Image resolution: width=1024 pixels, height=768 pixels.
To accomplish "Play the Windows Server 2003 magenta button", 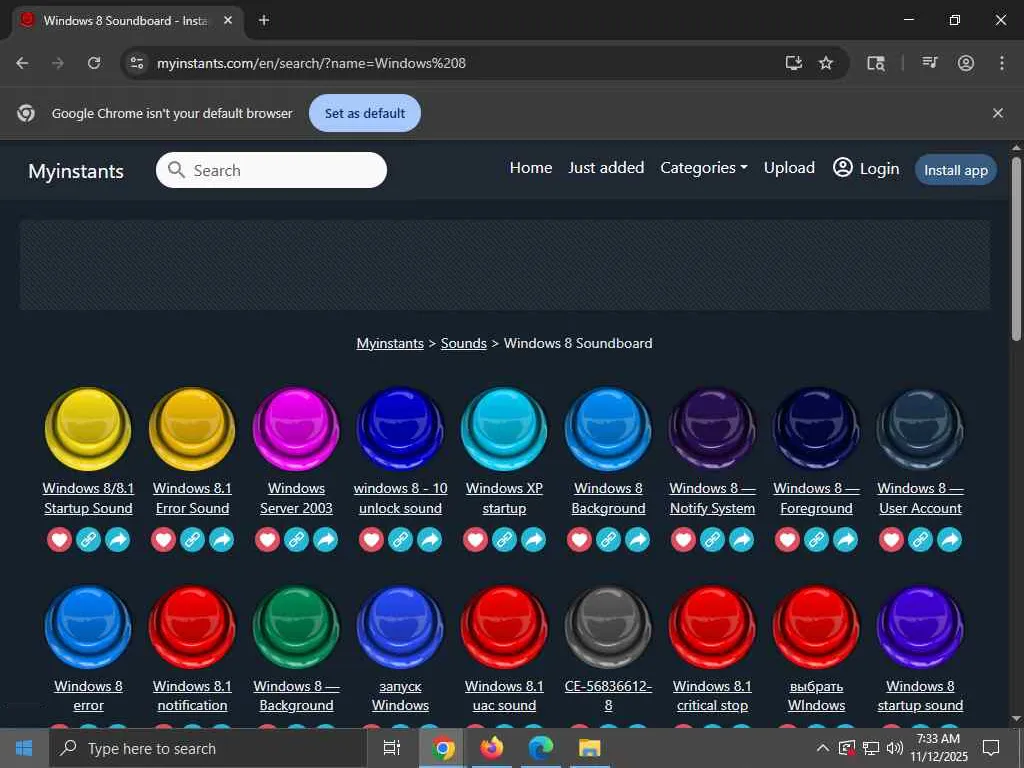I will coord(296,428).
